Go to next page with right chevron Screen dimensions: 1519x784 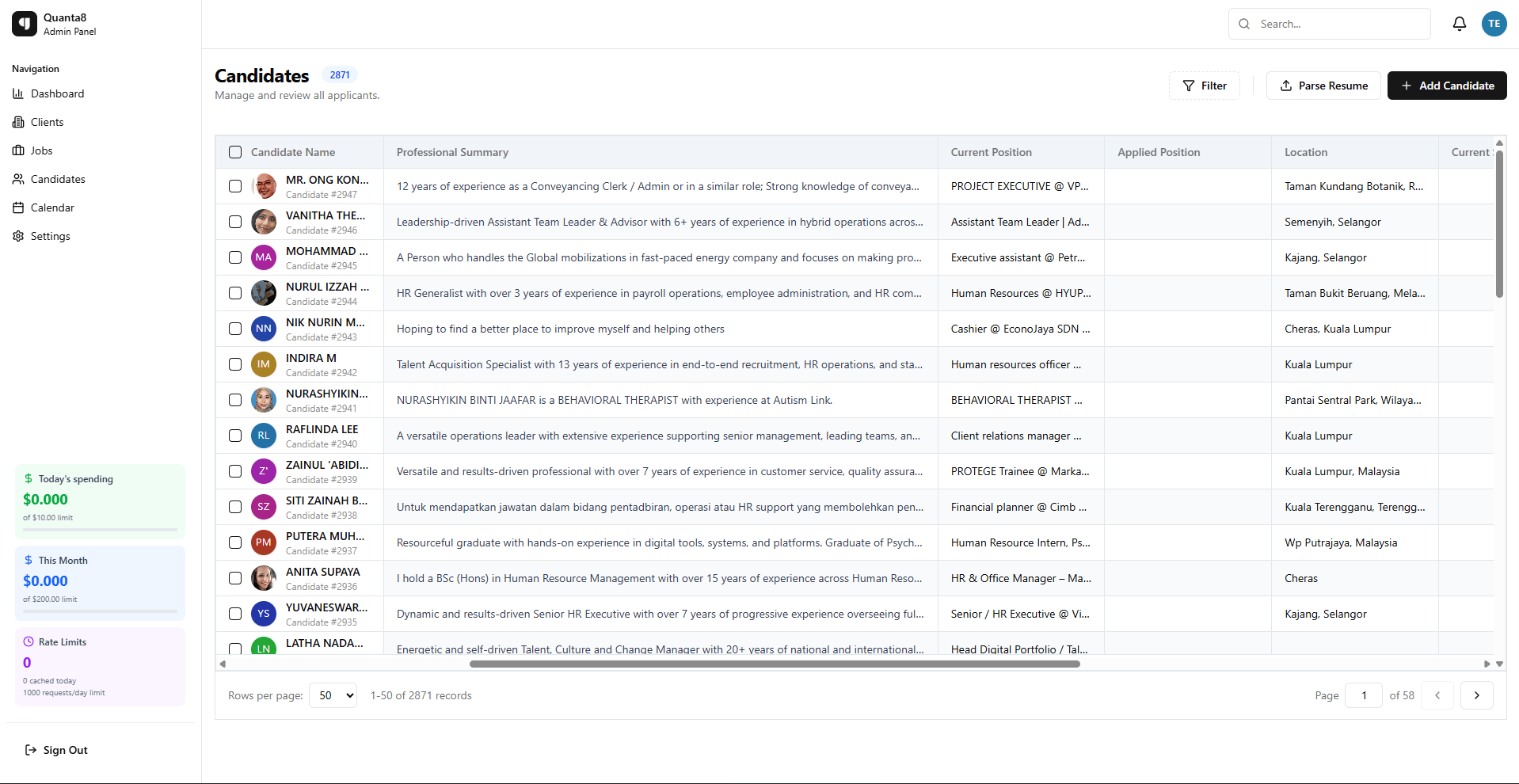pyautogui.click(x=1476, y=695)
